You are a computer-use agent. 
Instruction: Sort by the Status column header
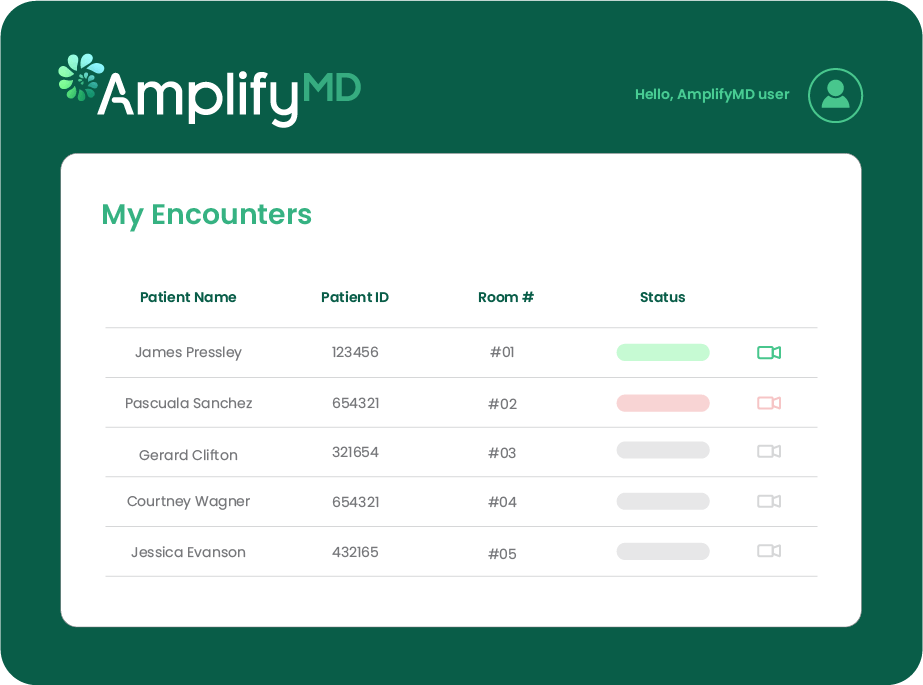[662, 297]
